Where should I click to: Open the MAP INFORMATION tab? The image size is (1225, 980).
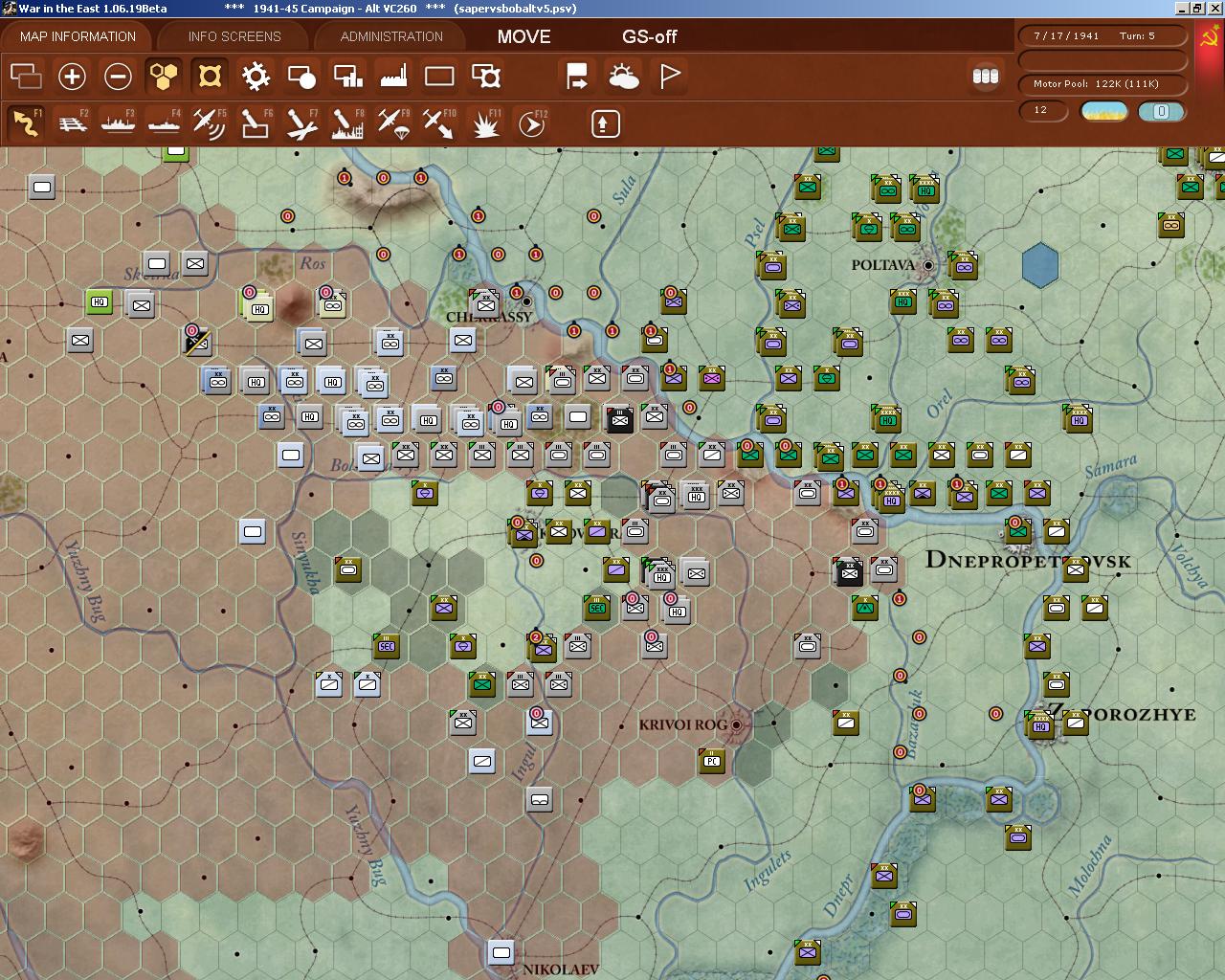point(78,36)
